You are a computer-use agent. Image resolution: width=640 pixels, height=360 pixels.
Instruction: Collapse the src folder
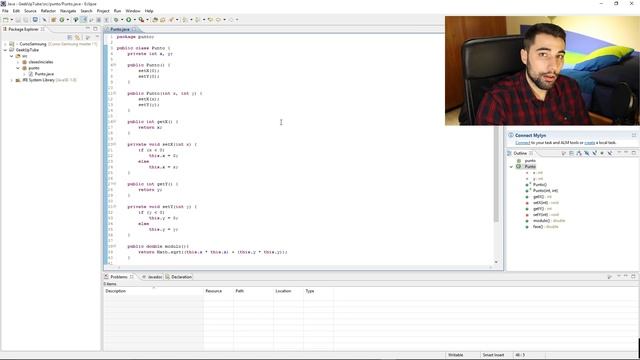pyautogui.click(x=11, y=56)
